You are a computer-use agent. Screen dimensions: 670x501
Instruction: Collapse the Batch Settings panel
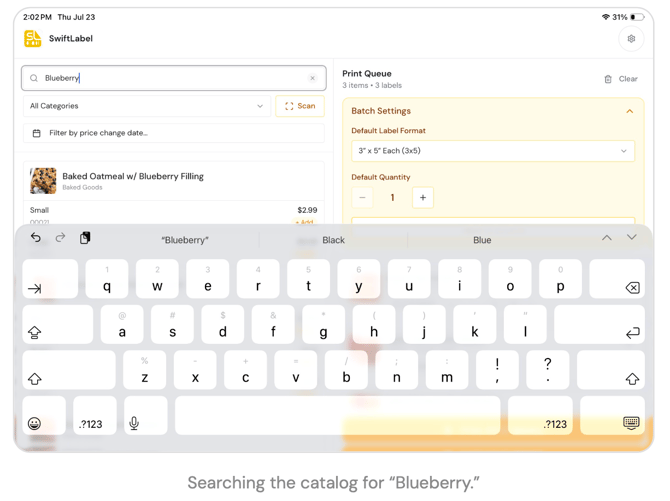(629, 111)
